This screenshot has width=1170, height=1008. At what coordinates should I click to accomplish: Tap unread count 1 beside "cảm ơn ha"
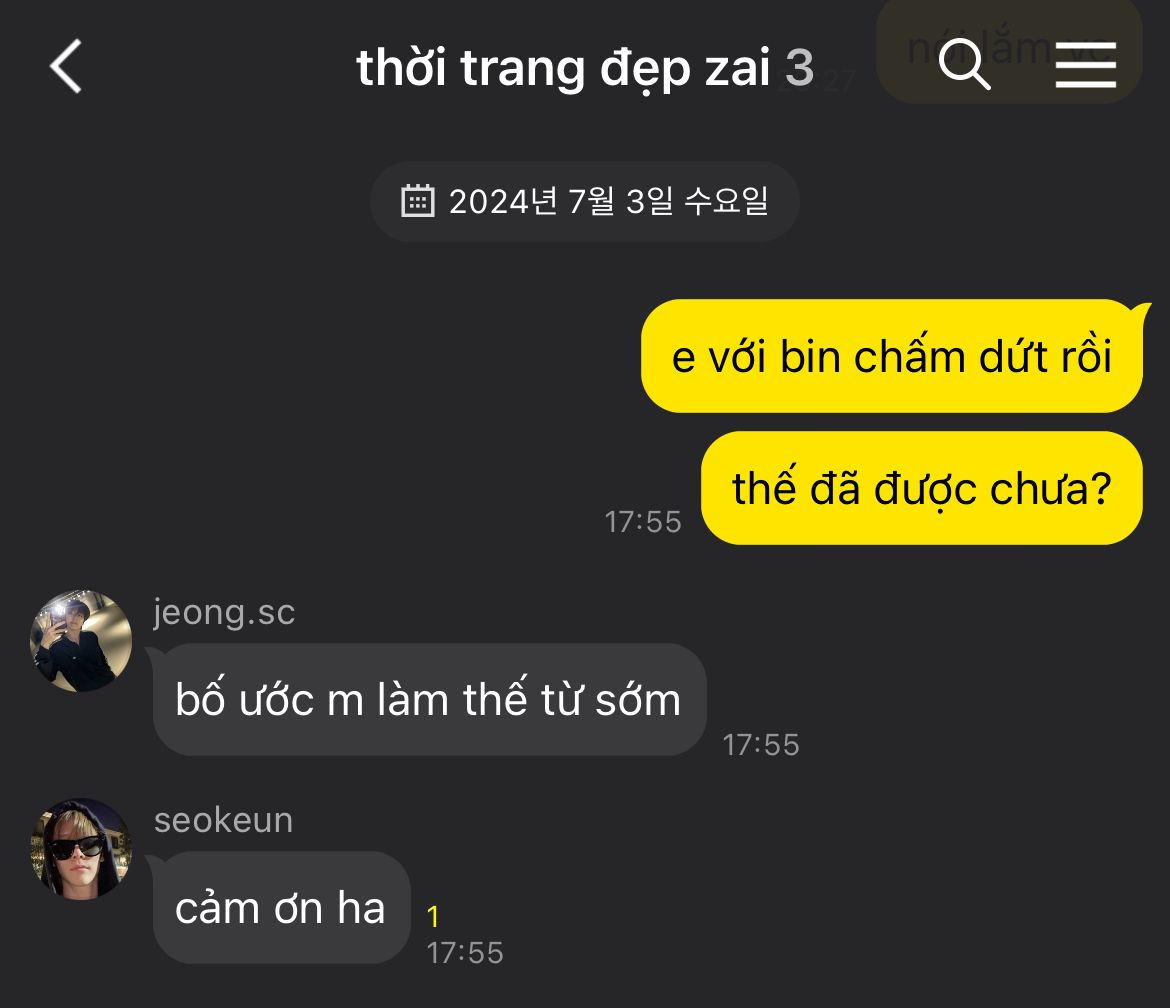click(x=433, y=916)
